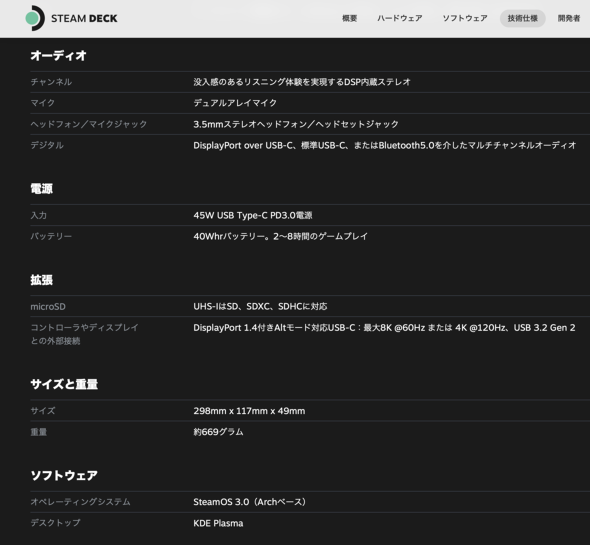
Task: Click the 45W USB Type-C PD3.0電源 value
Action: (252, 215)
